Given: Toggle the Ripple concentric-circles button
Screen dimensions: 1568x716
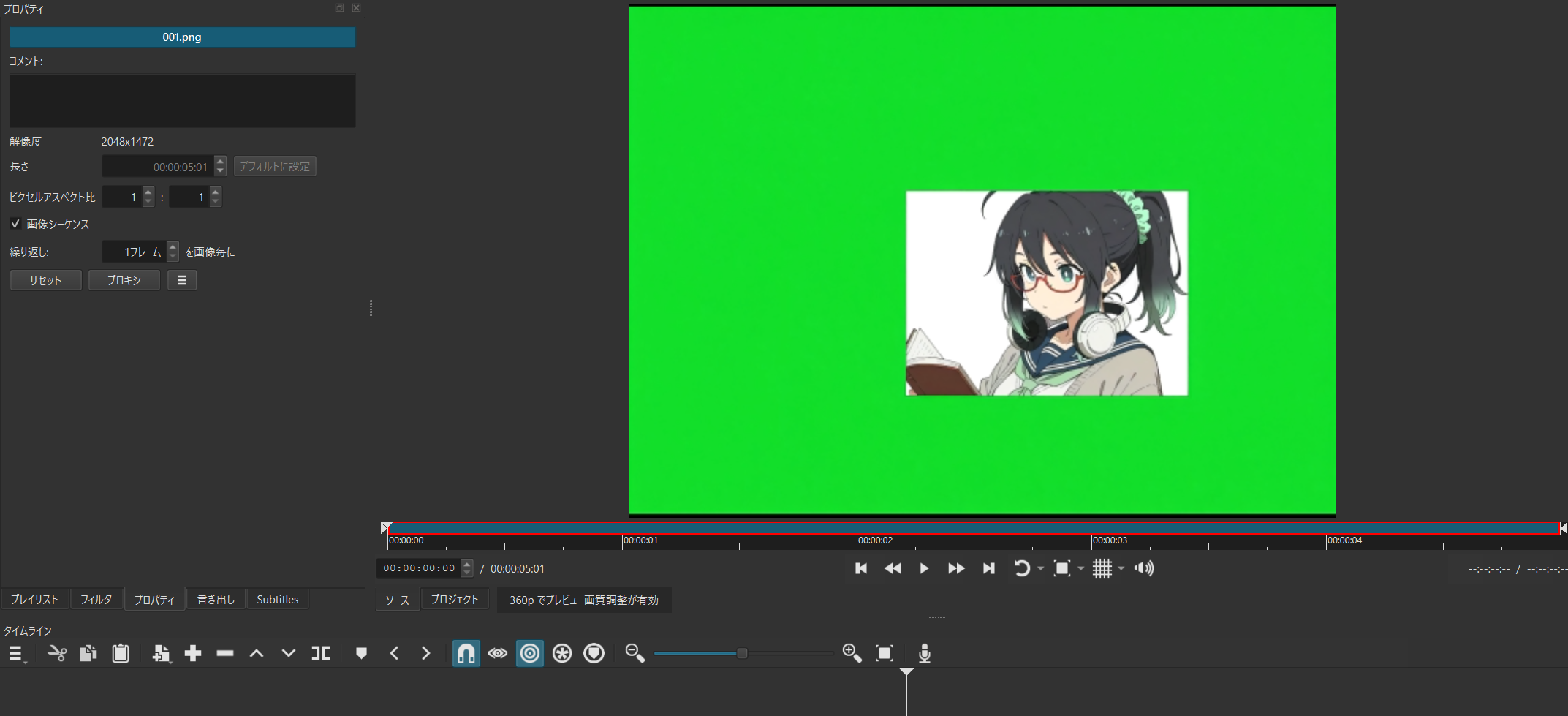Looking at the screenshot, I should click(x=530, y=653).
